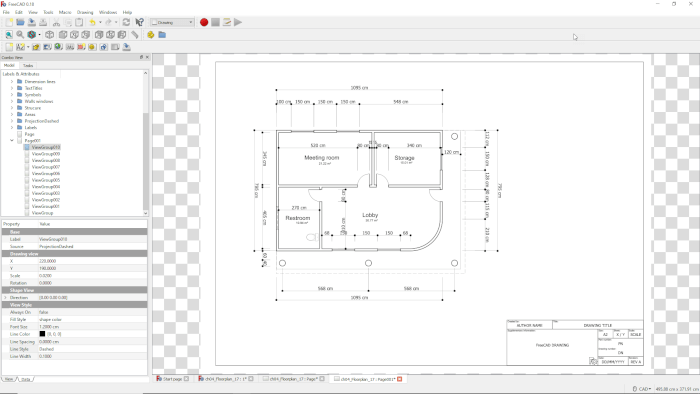Click the Cut scissors icon

pos(56,22)
